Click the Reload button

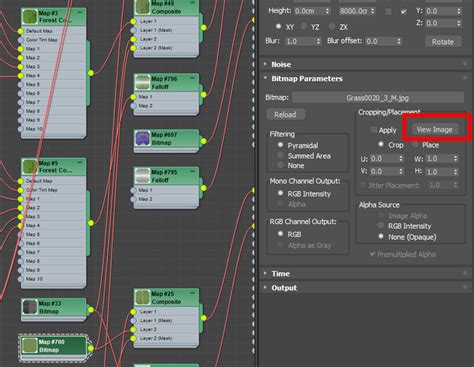point(285,115)
